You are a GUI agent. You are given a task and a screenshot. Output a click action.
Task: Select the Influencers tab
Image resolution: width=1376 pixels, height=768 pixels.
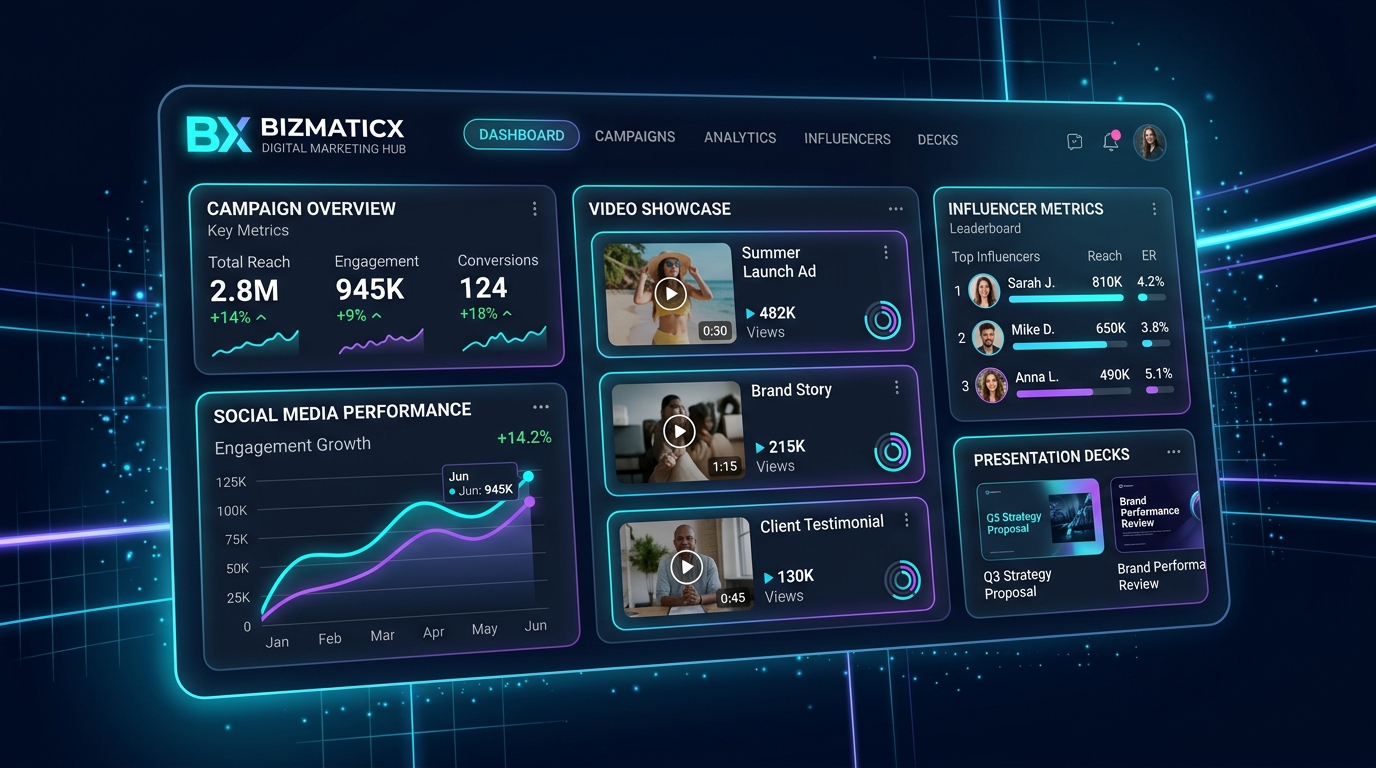point(847,139)
